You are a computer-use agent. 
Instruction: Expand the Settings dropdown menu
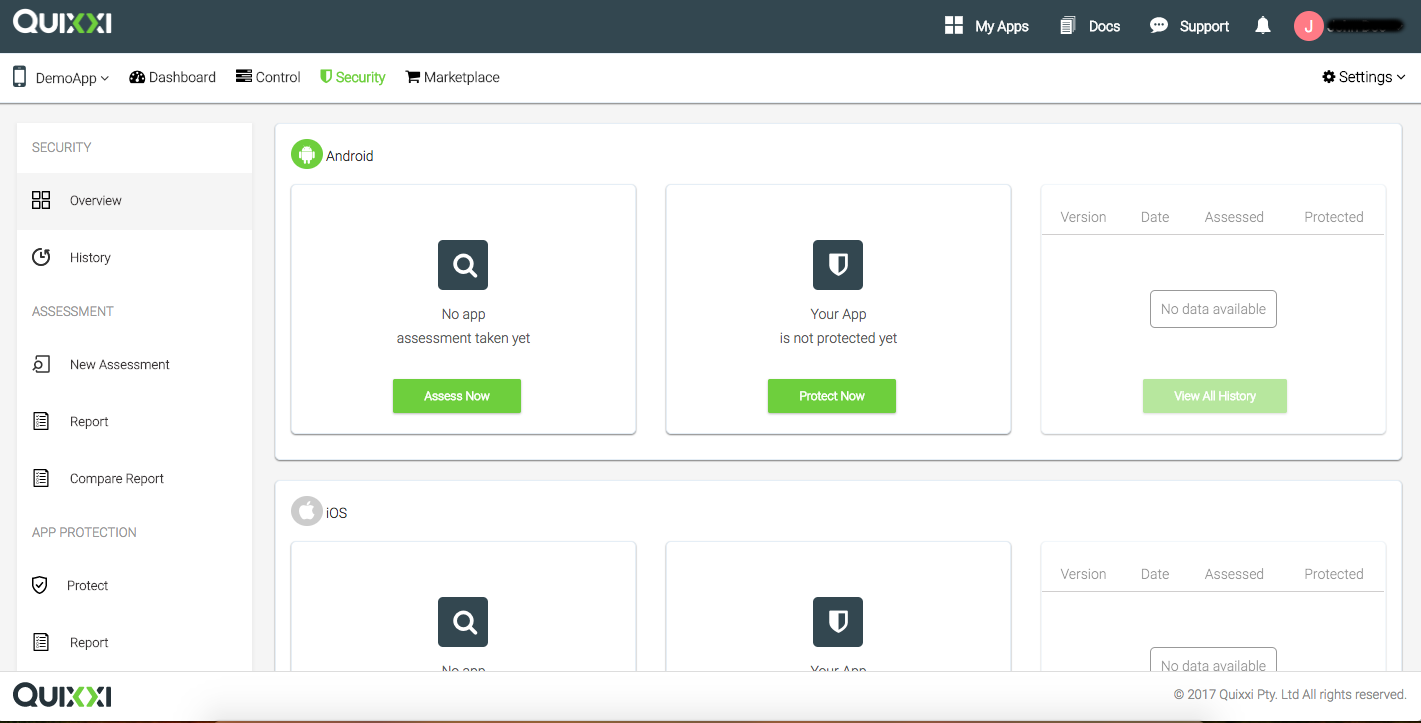(1363, 77)
